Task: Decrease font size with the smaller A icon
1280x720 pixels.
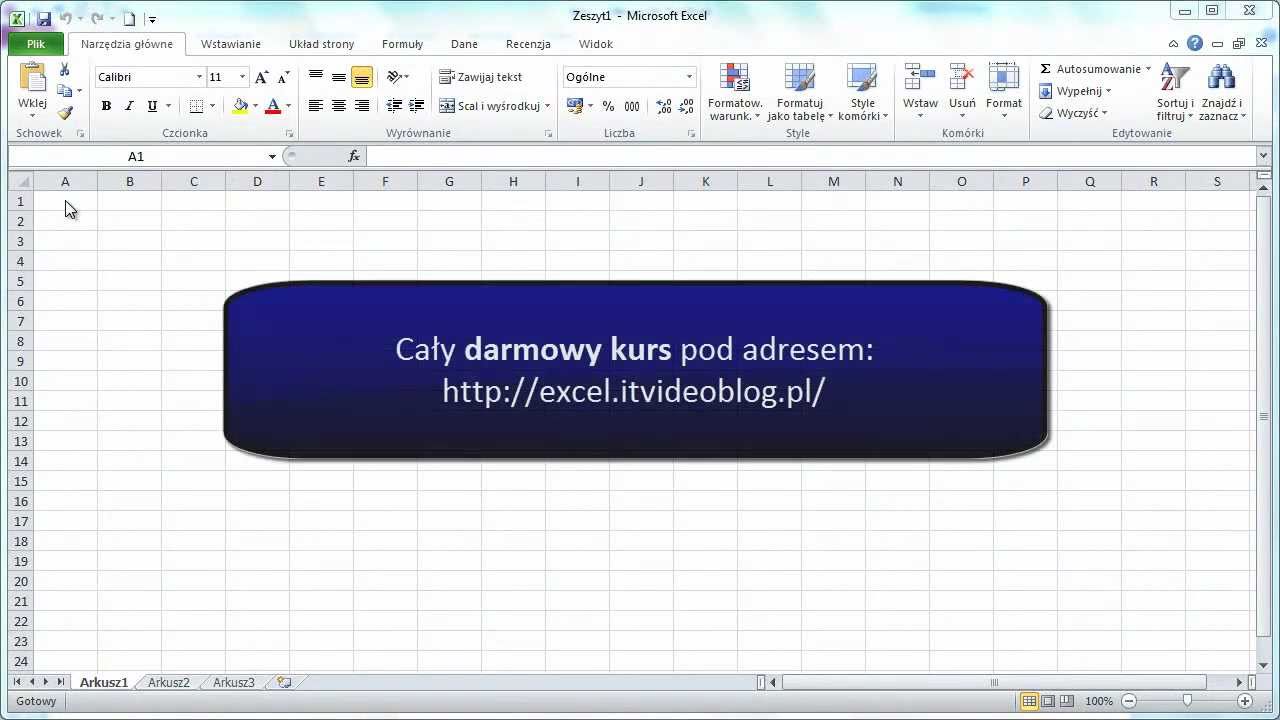Action: click(x=284, y=77)
